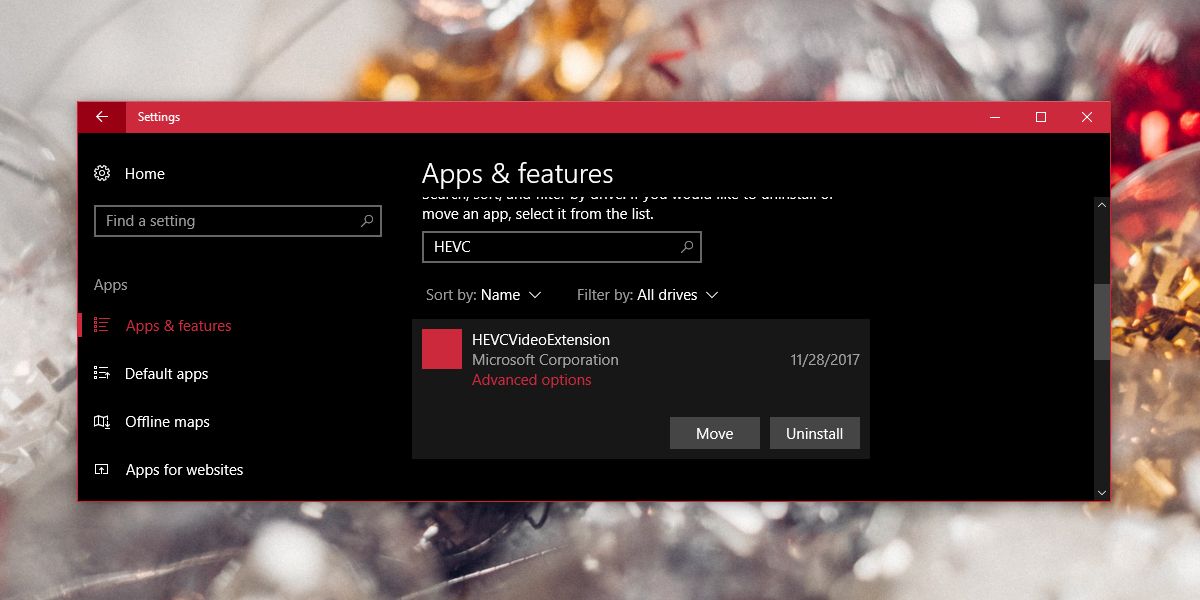Open Default apps section

pyautogui.click(x=167, y=374)
